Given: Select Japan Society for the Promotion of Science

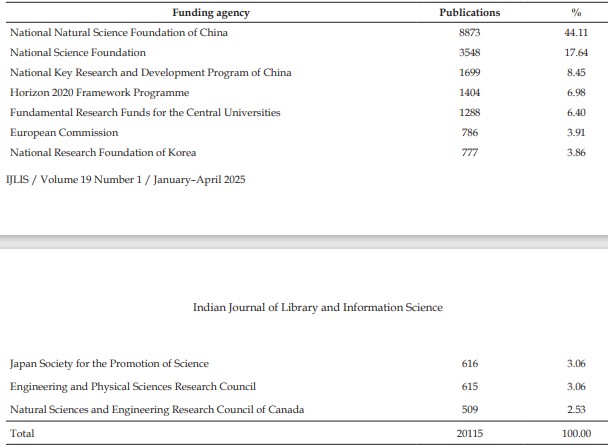Looking at the screenshot, I should (x=109, y=364).
